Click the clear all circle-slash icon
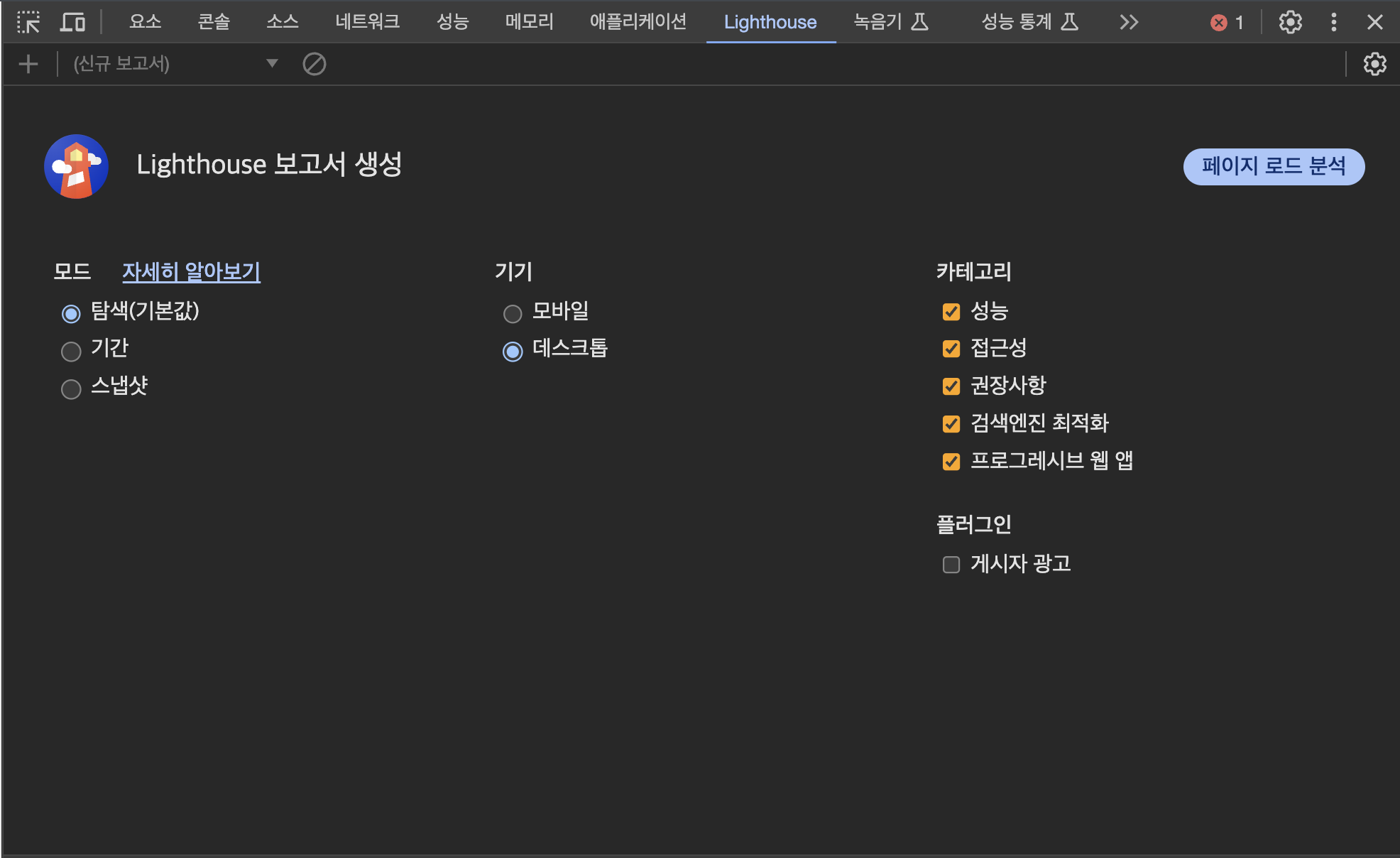Viewport: 1400px width, 858px height. click(314, 64)
